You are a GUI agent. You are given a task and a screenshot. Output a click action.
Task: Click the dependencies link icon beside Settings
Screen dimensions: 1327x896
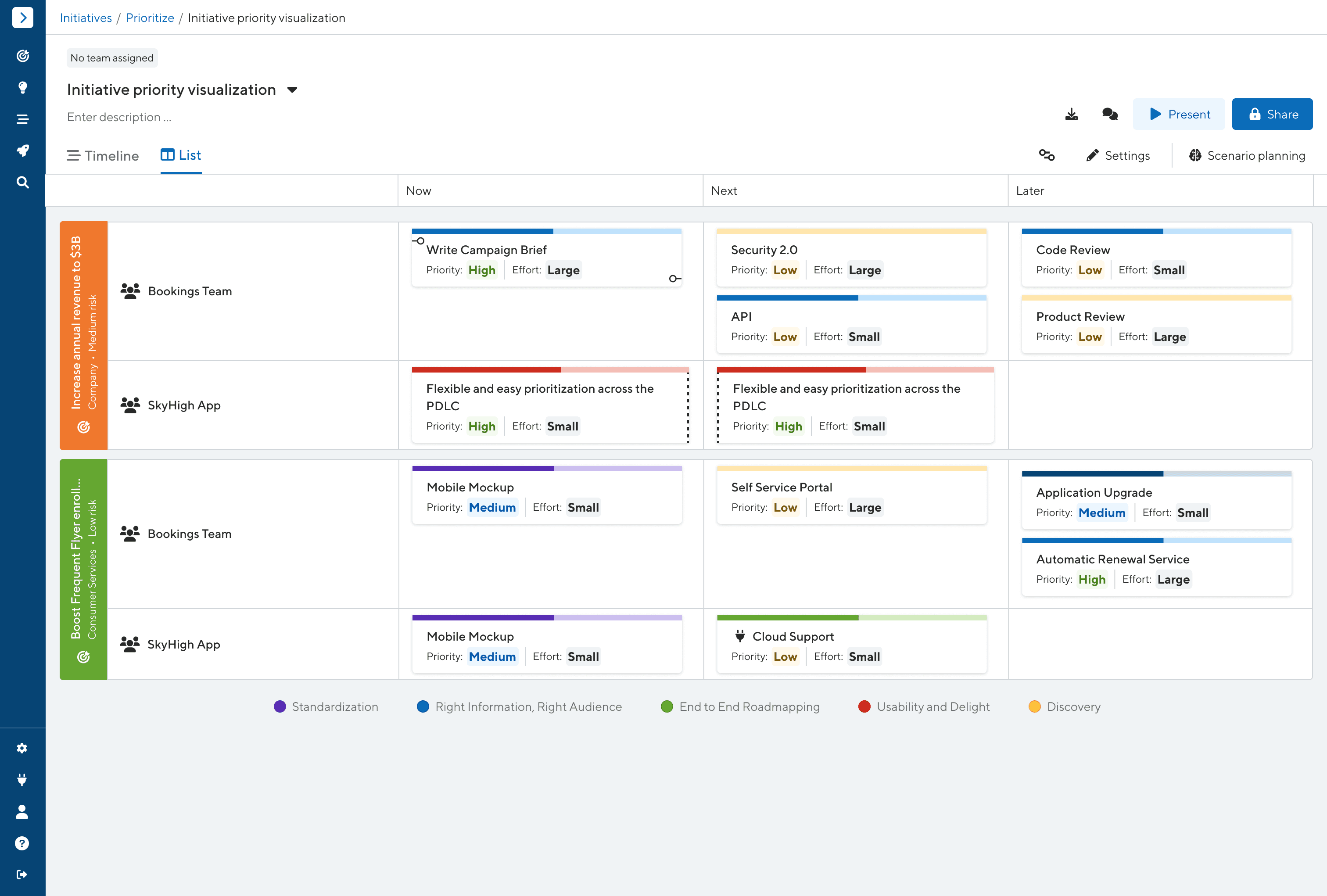pos(1046,155)
